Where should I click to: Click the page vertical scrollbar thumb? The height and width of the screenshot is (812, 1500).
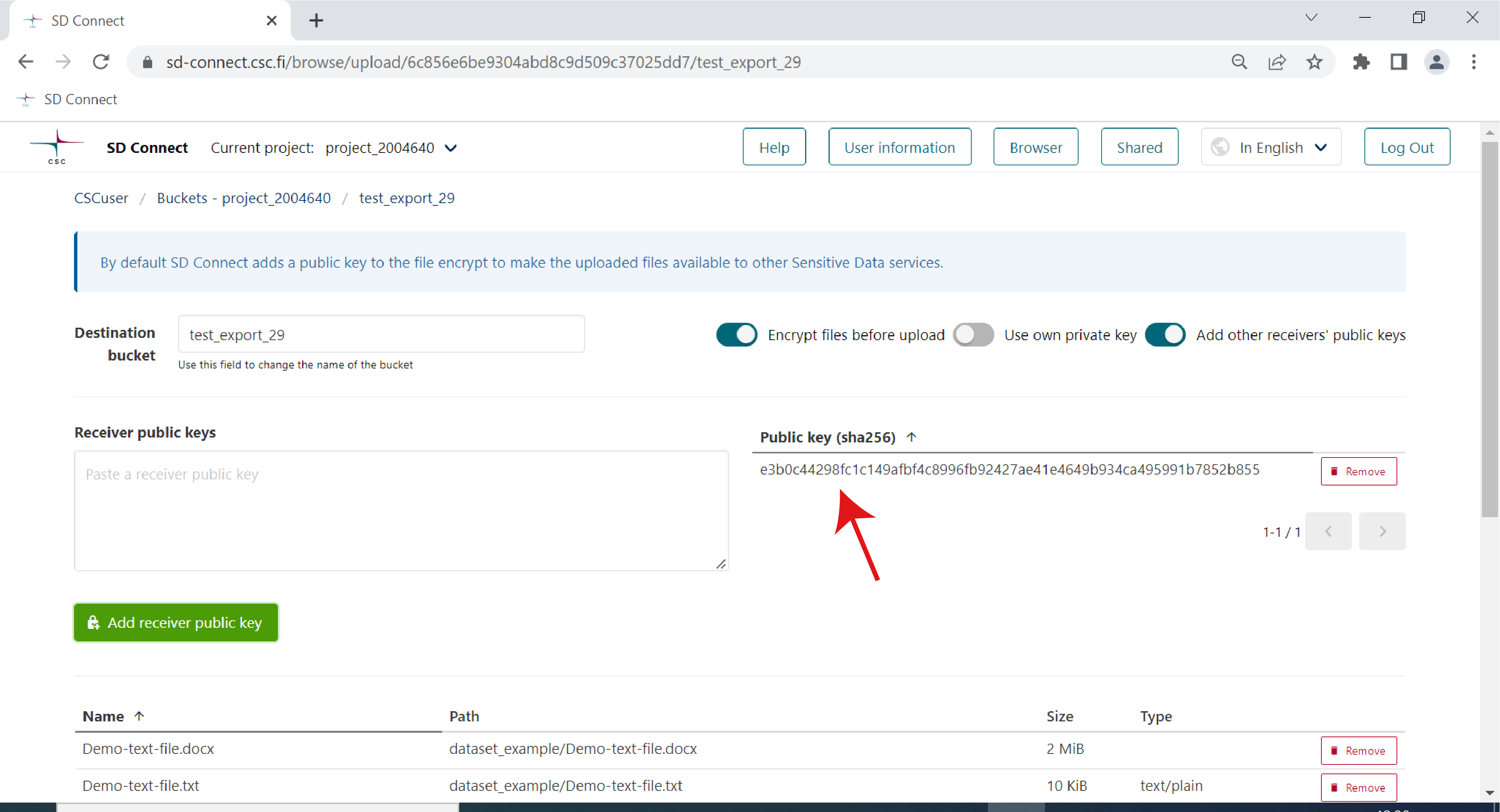pyautogui.click(x=1489, y=329)
